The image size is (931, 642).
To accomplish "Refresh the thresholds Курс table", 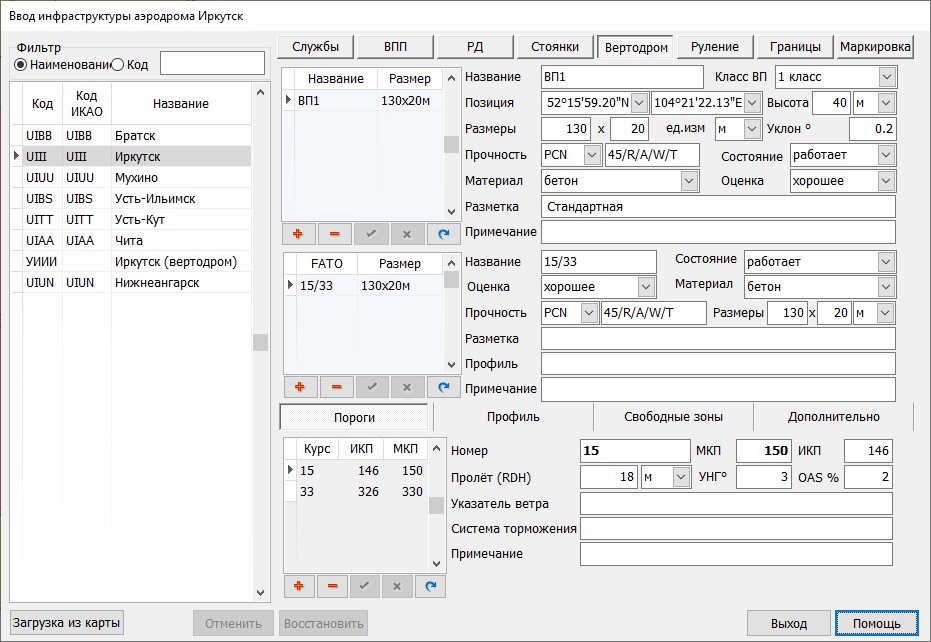I will pos(431,586).
